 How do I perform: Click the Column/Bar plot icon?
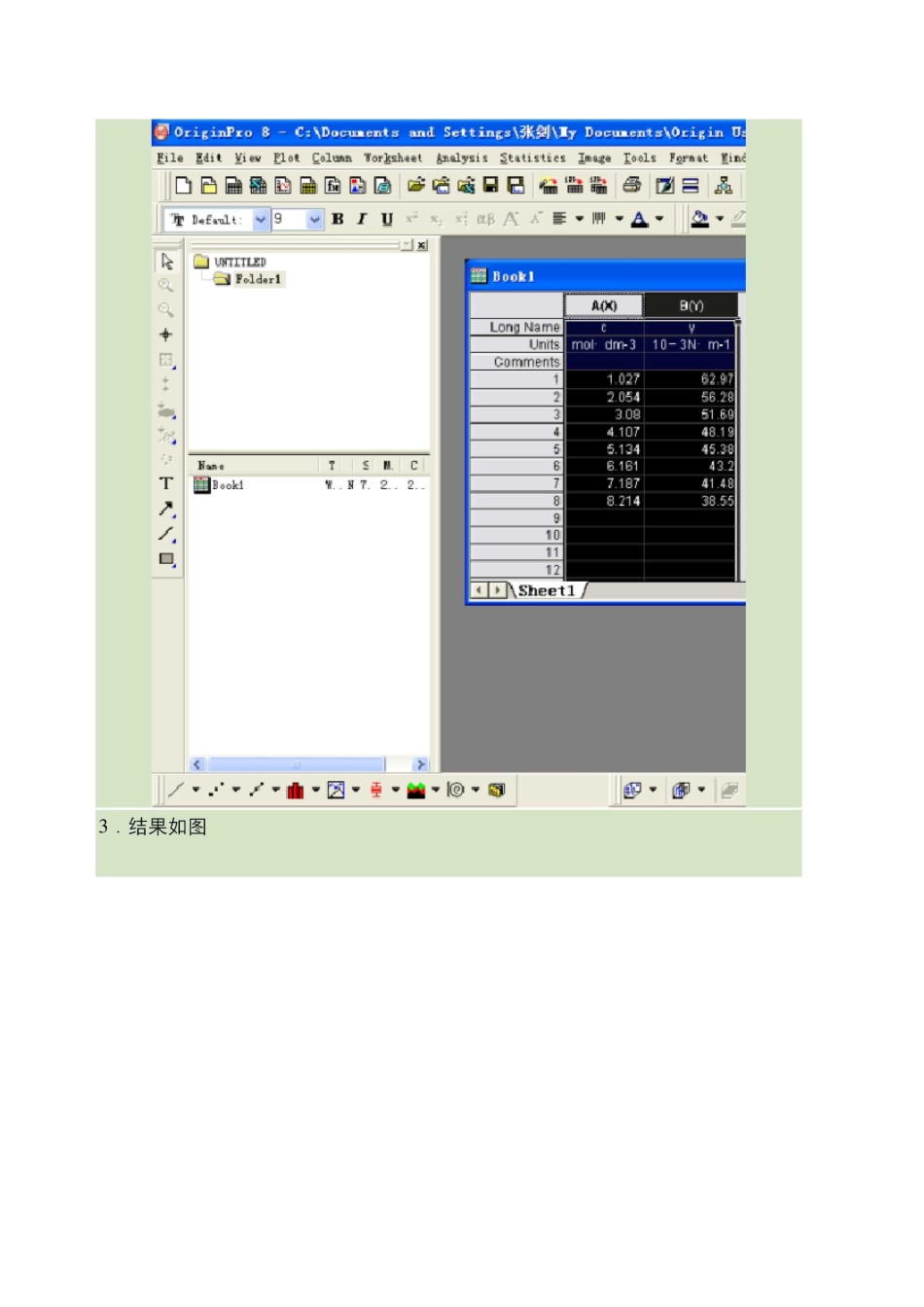(x=296, y=790)
